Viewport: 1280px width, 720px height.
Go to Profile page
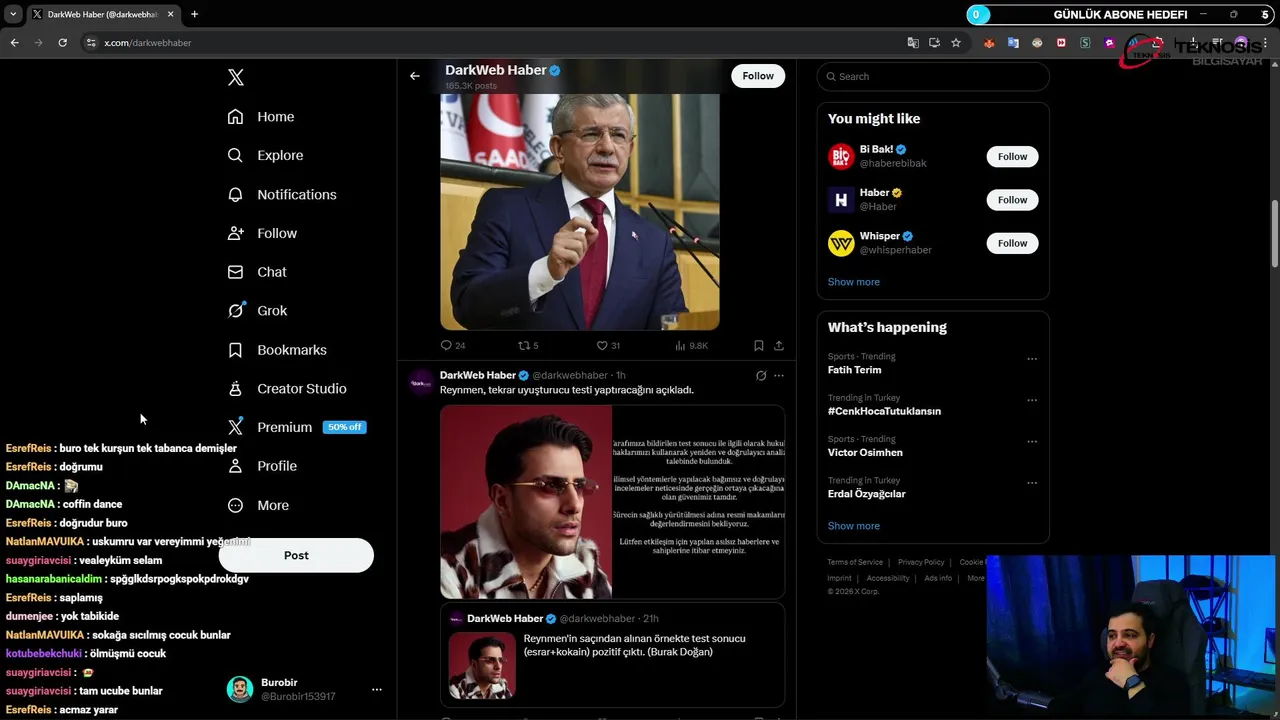(262, 466)
